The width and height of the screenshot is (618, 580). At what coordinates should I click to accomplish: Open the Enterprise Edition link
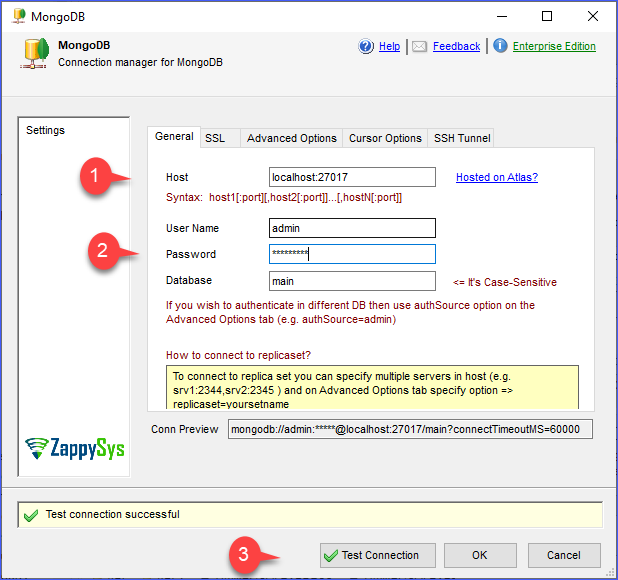click(554, 46)
